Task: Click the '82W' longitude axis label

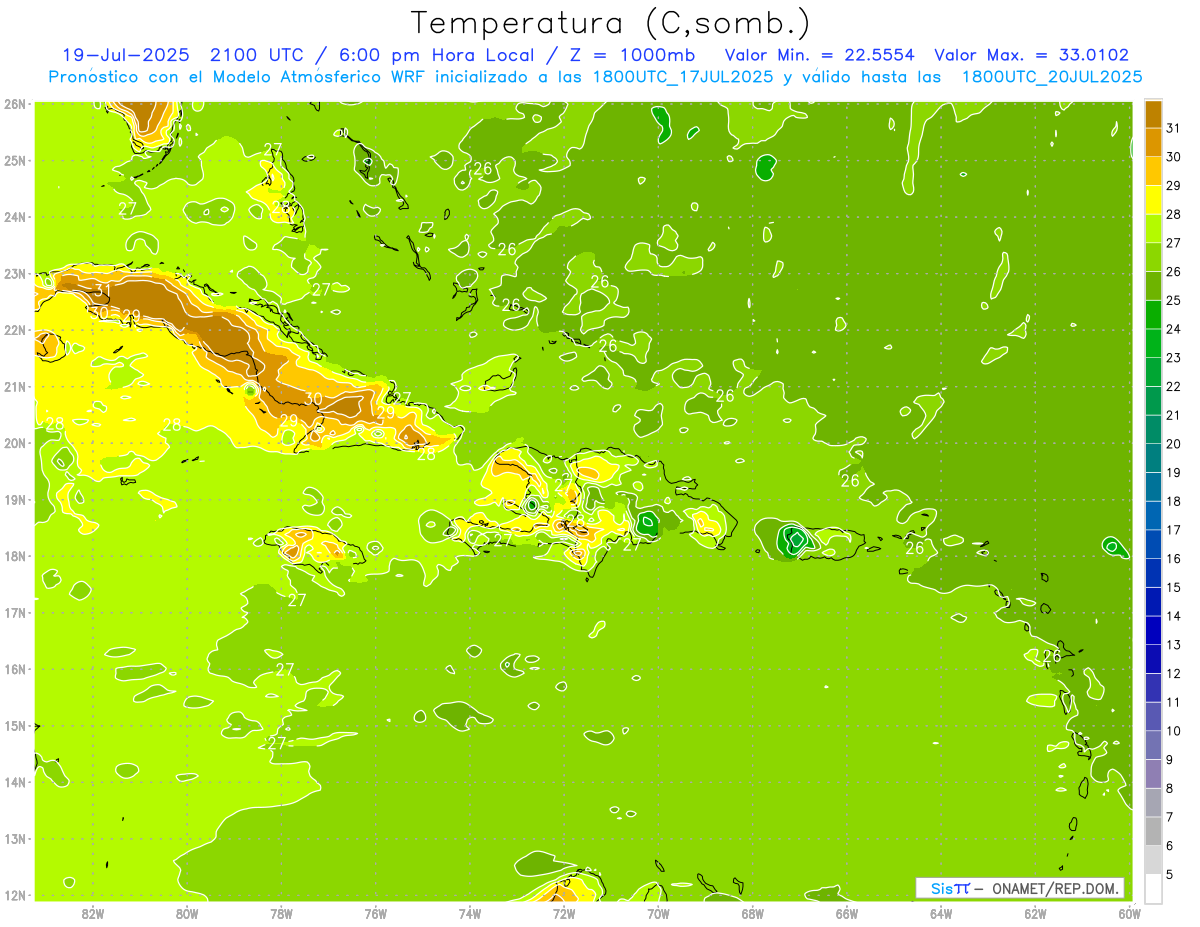Action: pos(93,913)
